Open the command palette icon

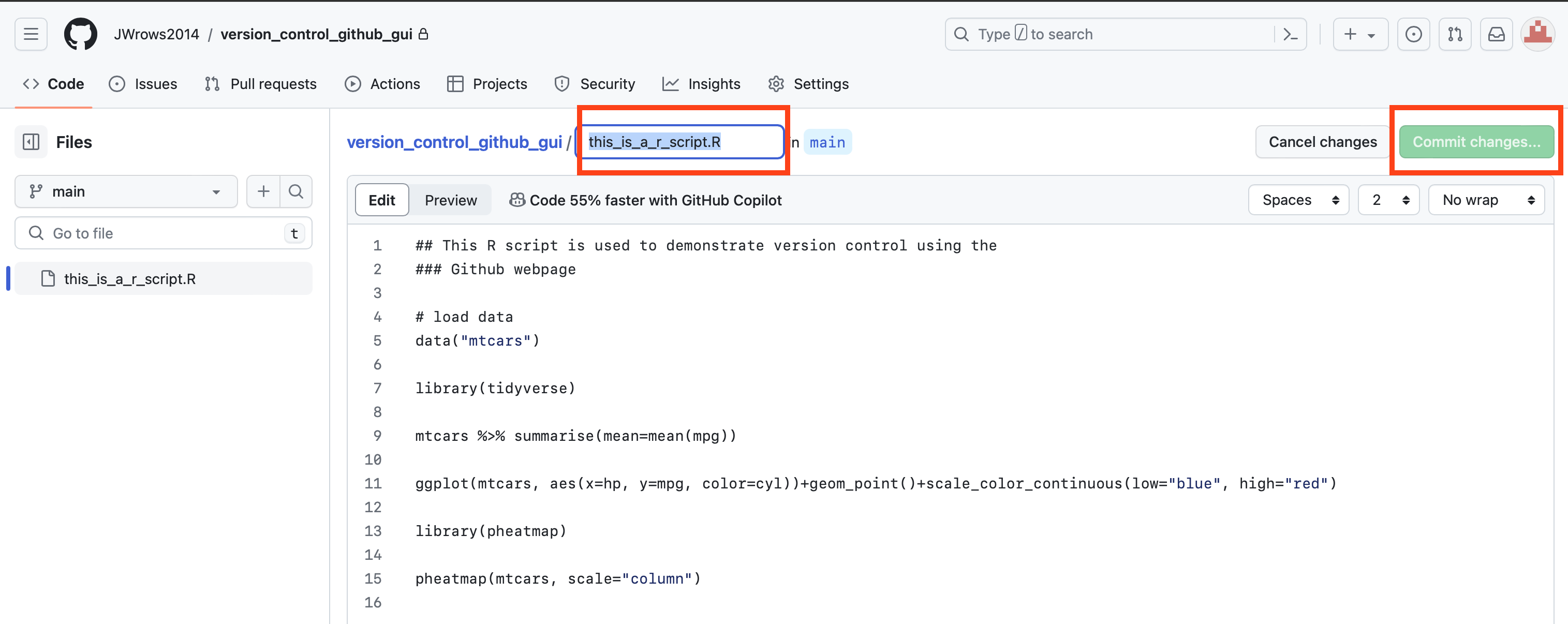pos(1290,34)
